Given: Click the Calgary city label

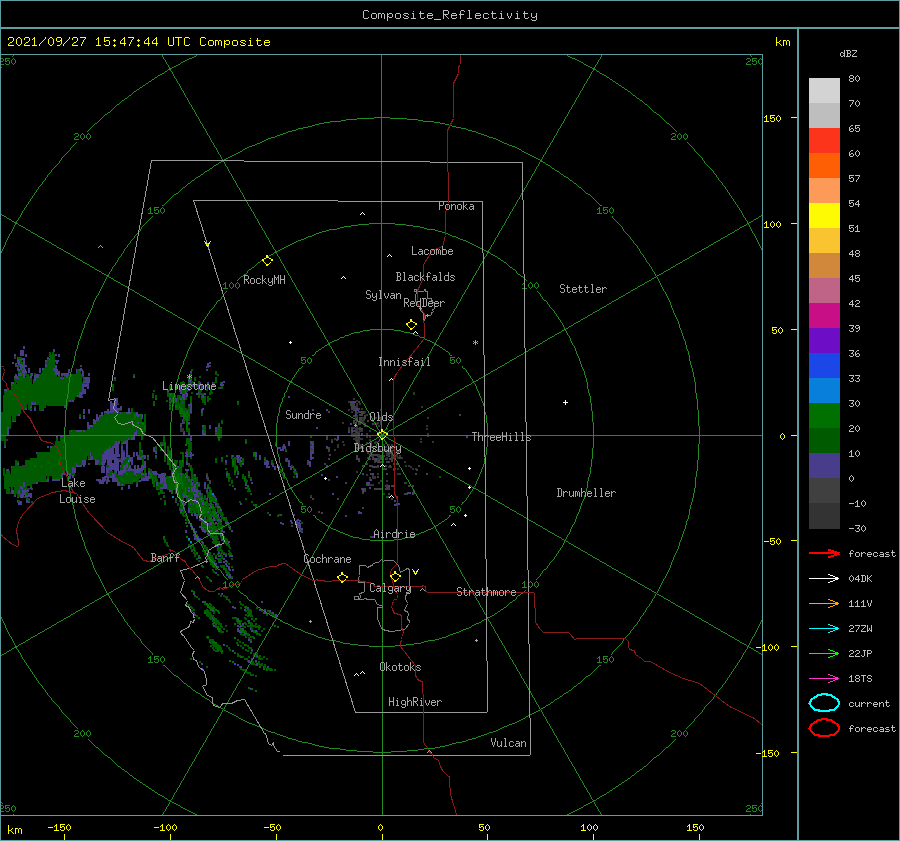Looking at the screenshot, I should pos(390,588).
